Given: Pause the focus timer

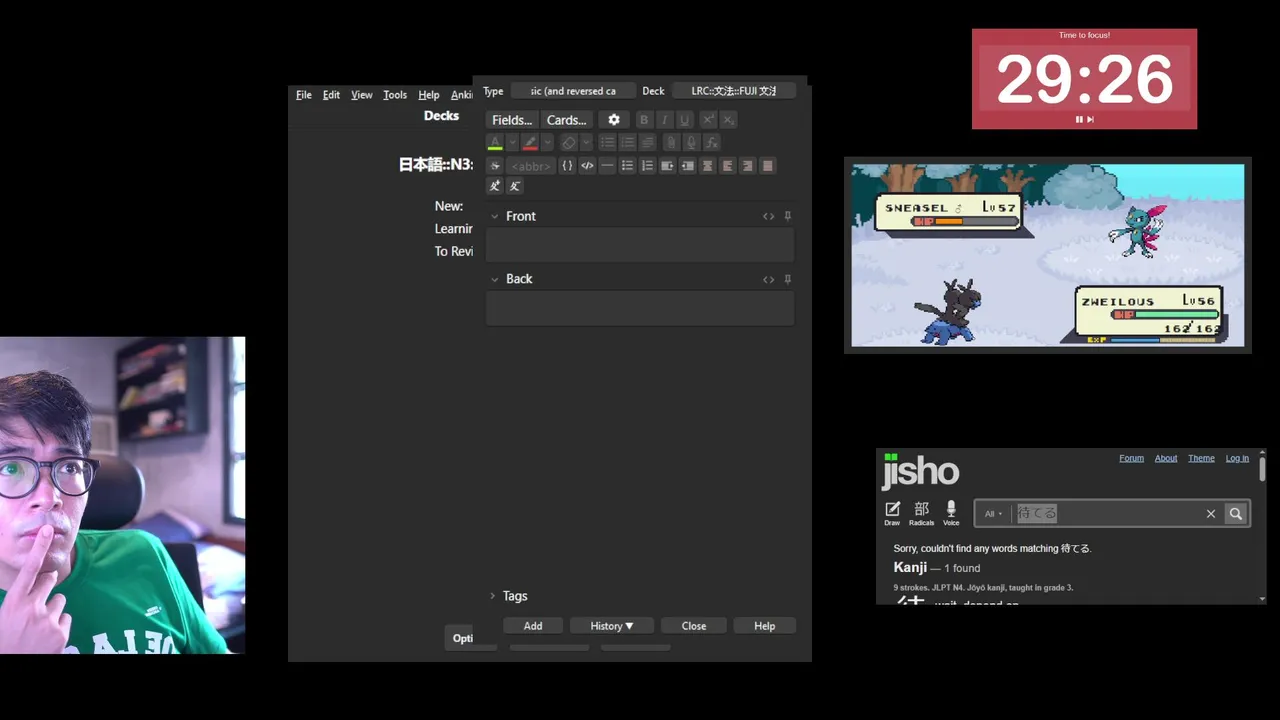Looking at the screenshot, I should tap(1079, 119).
